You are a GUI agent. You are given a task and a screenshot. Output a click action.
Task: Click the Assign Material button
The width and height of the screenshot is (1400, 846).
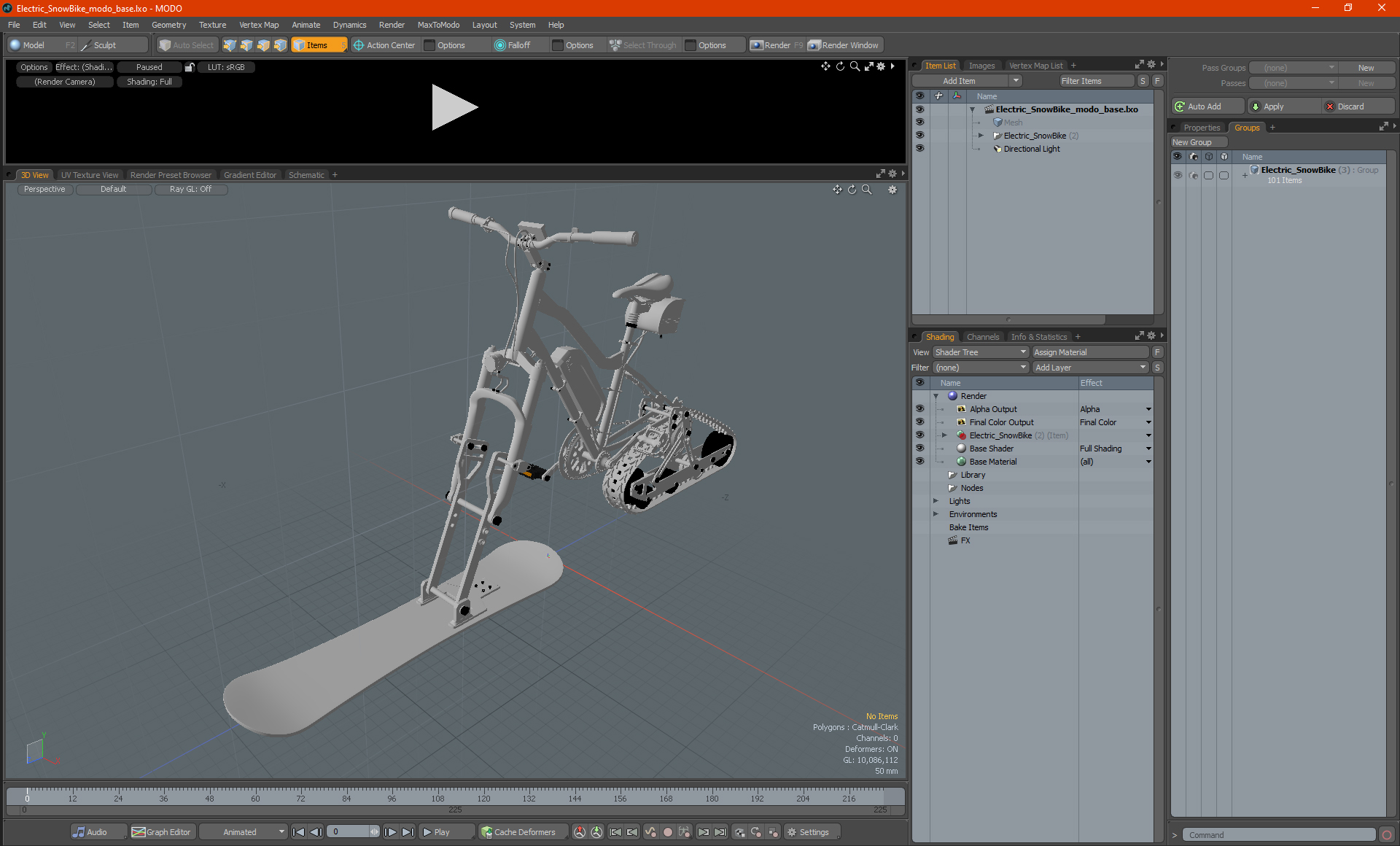click(x=1089, y=352)
